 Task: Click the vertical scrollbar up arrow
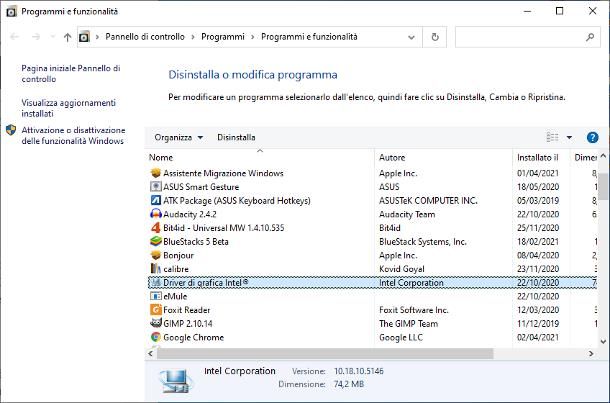603,156
